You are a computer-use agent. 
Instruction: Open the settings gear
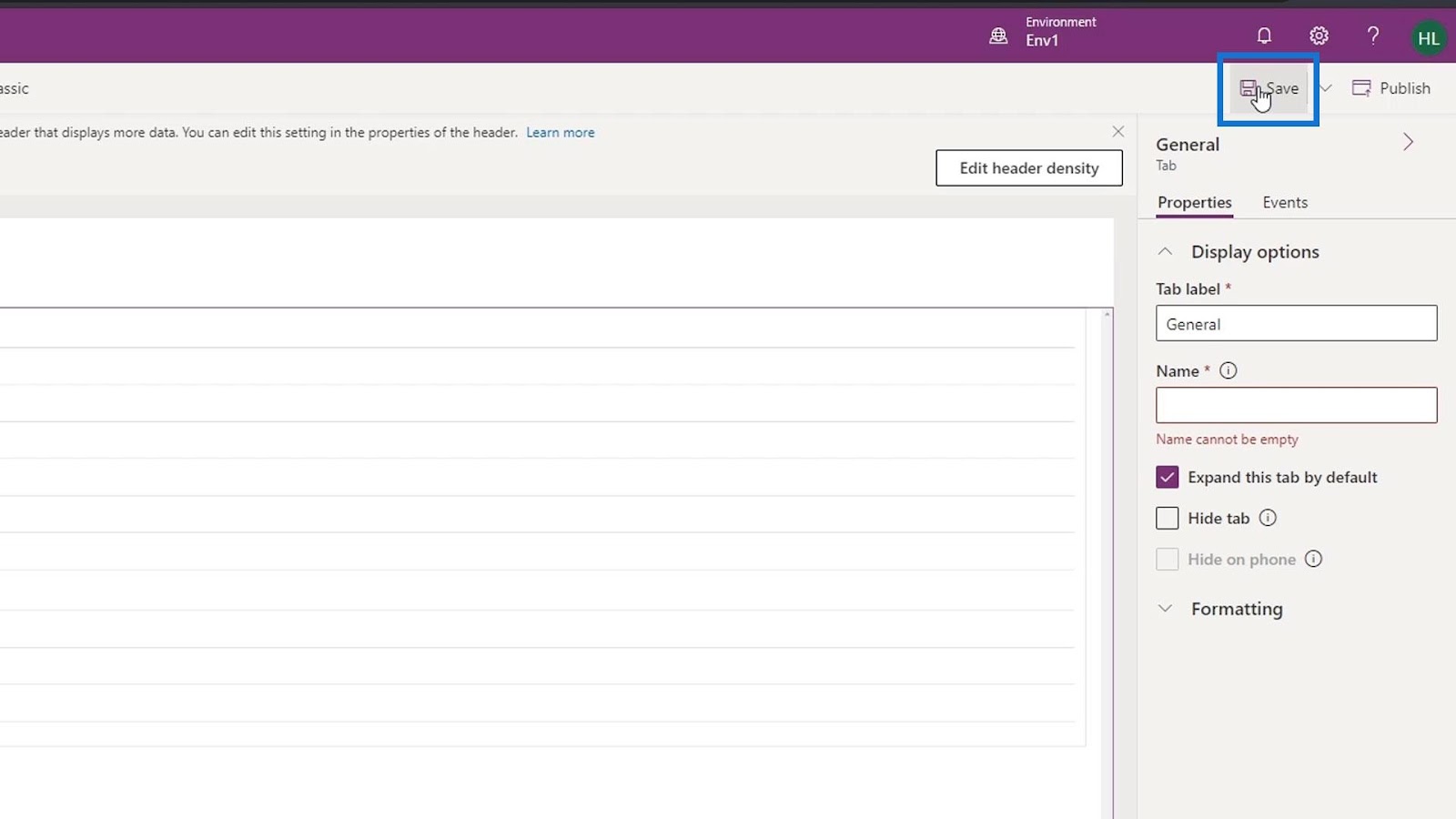tap(1319, 35)
